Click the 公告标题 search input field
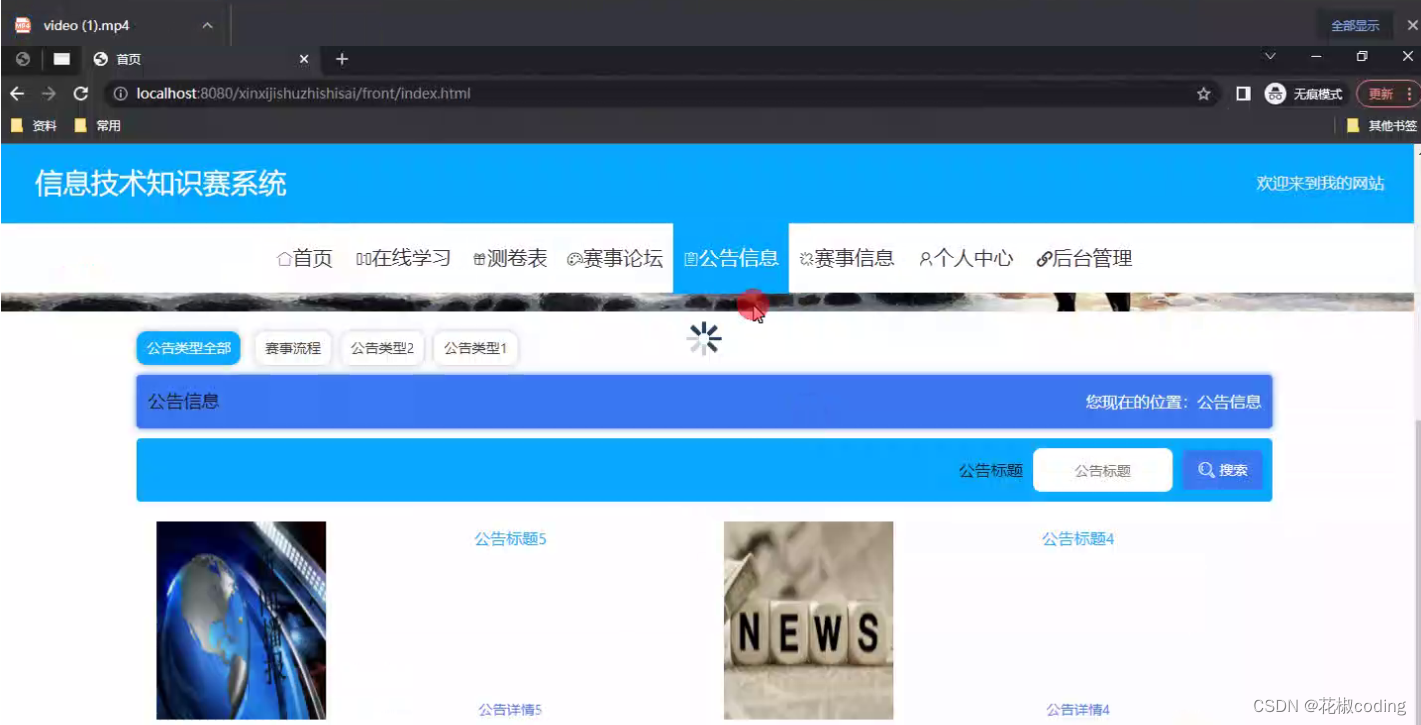This screenshot has width=1421, height=725. pyautogui.click(x=1102, y=469)
